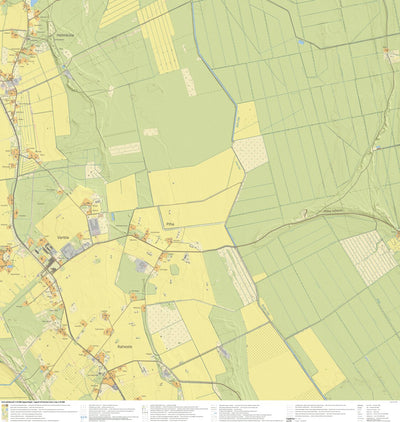Select the small blue pond at top-left edge

34,3
